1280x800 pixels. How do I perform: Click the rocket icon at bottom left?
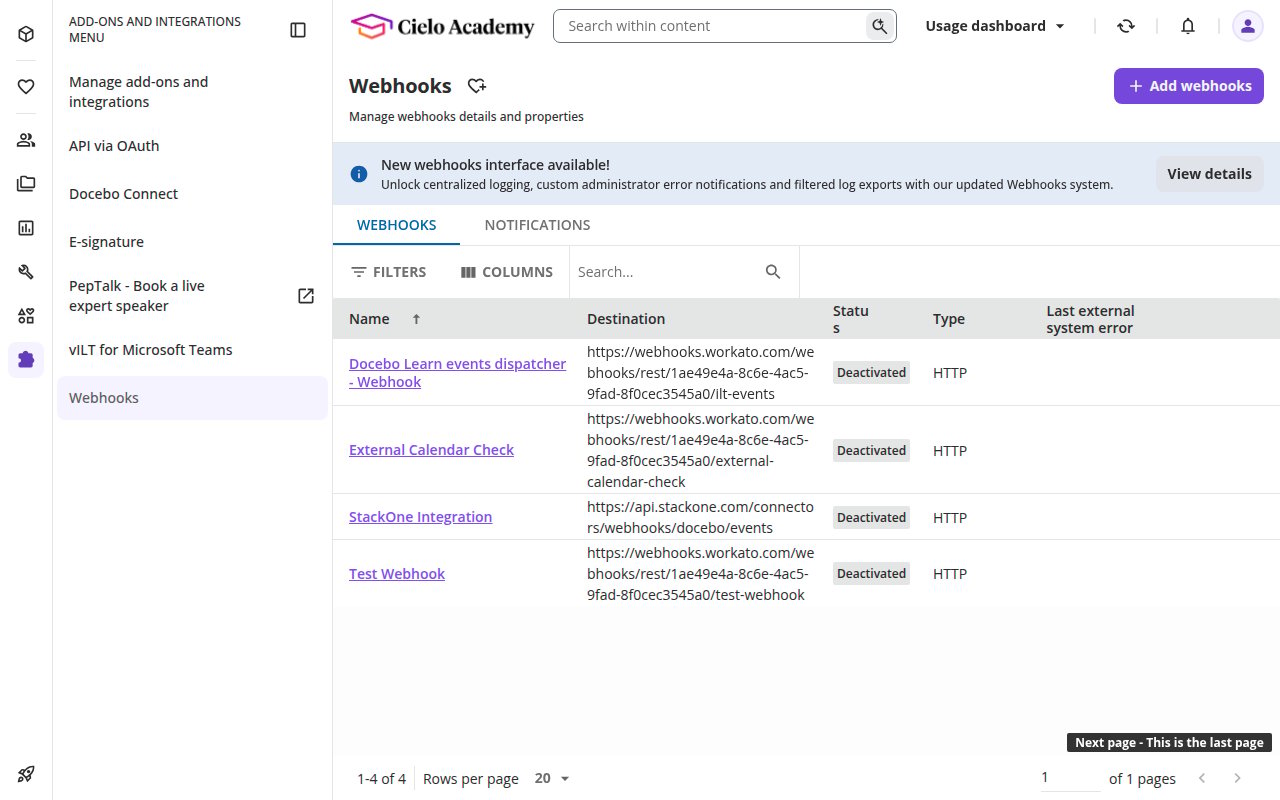pos(26,773)
